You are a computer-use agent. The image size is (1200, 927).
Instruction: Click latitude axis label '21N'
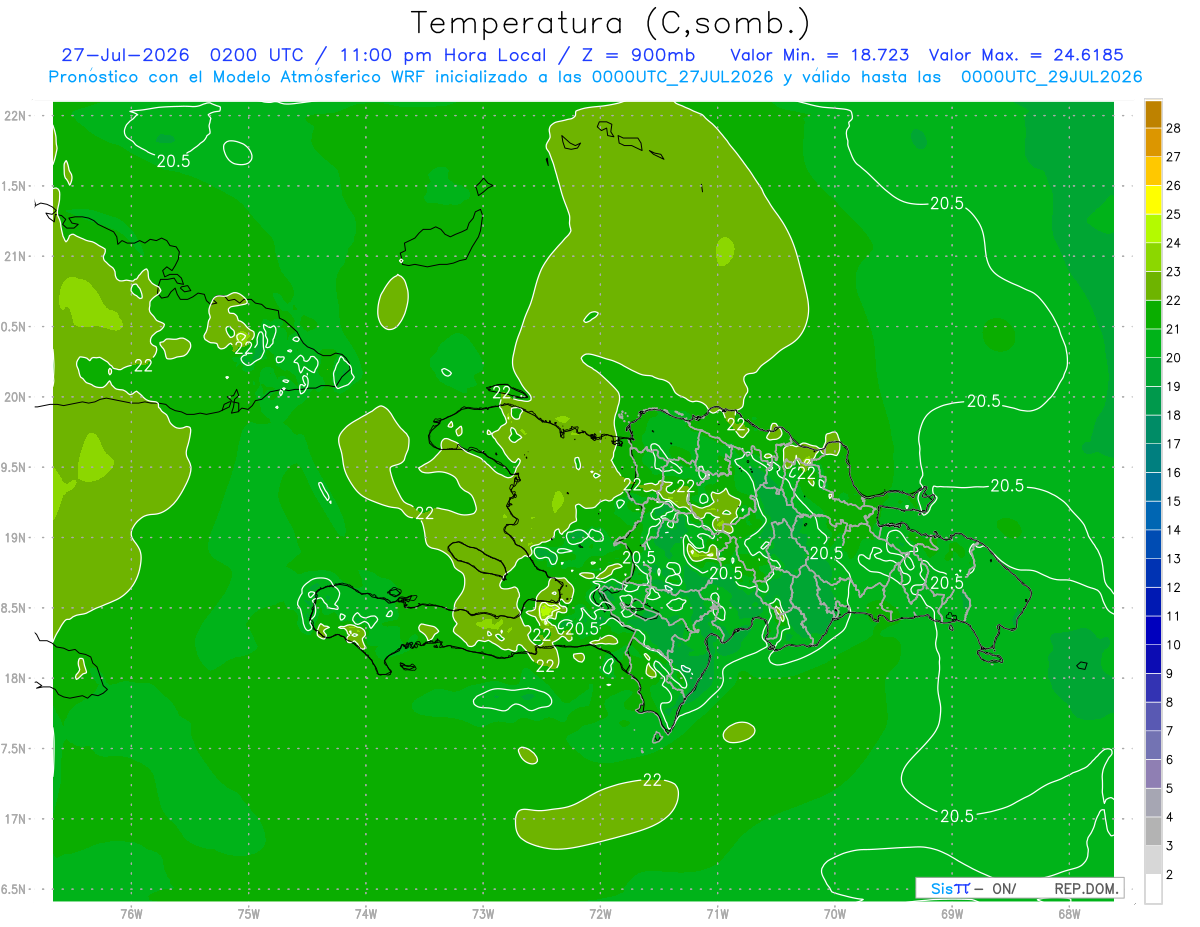coord(16,257)
